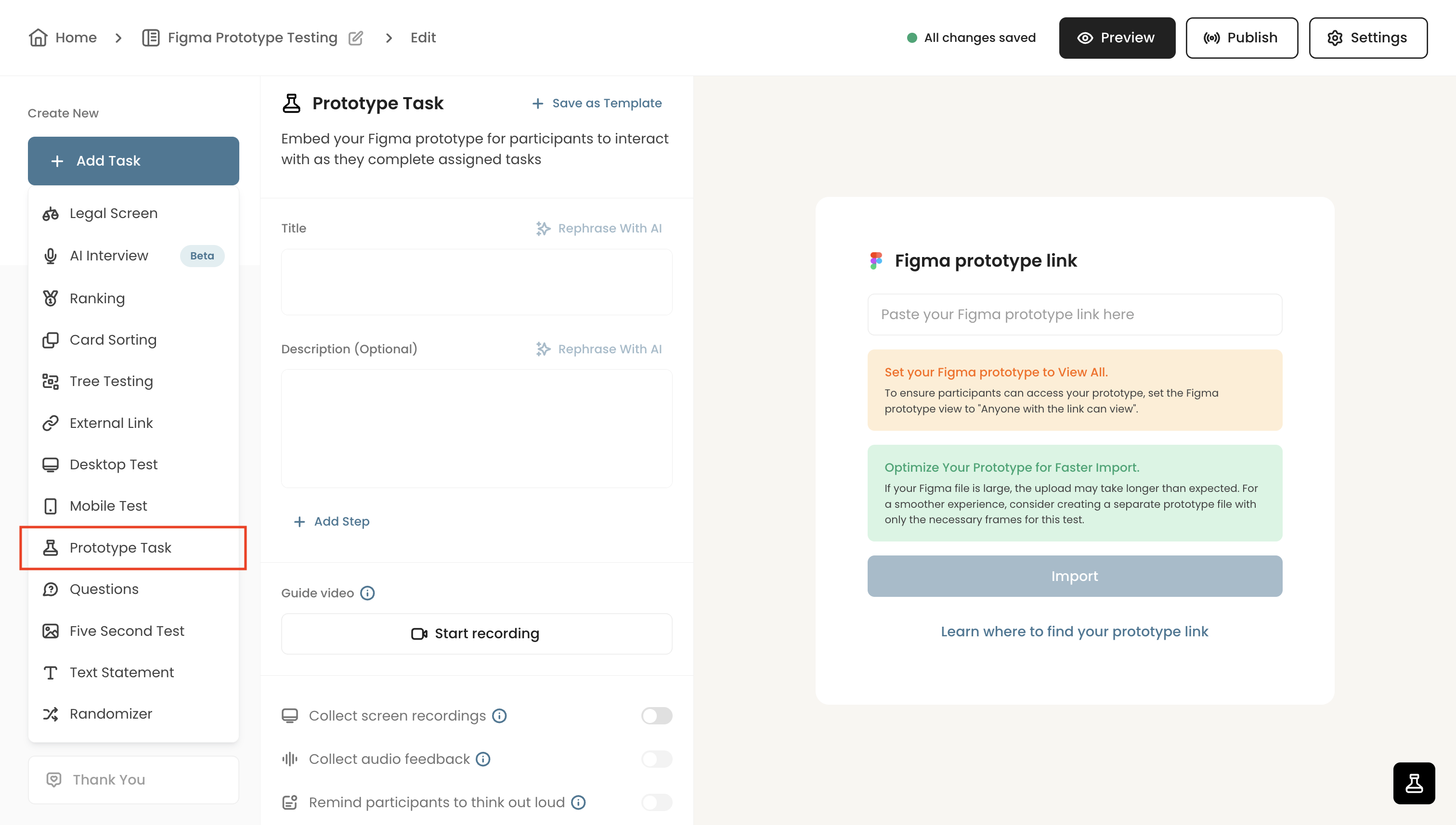Click the AI Interview microphone icon
This screenshot has width=1456, height=825.
[51, 256]
